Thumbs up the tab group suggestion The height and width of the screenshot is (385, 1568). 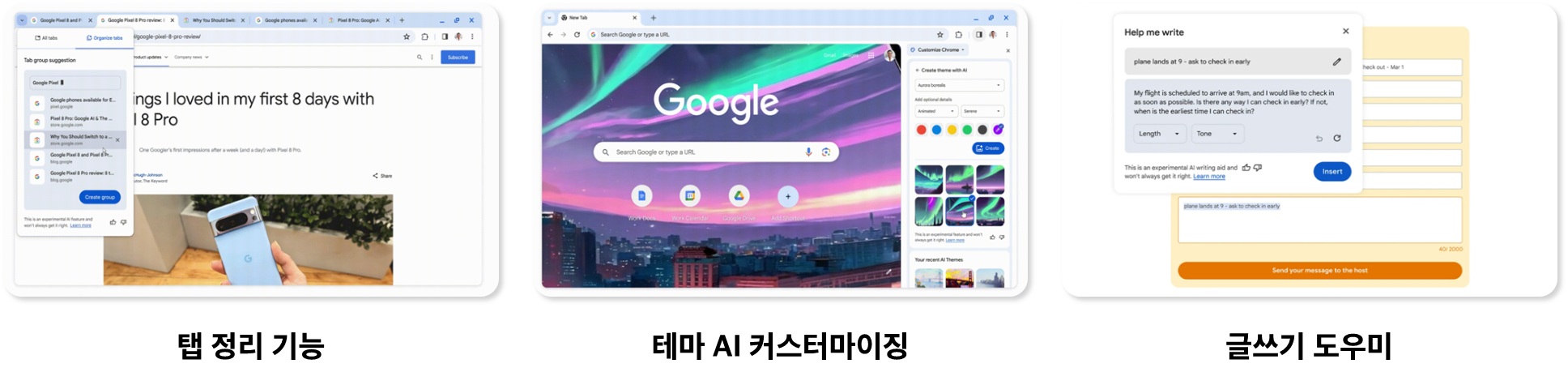coord(113,222)
